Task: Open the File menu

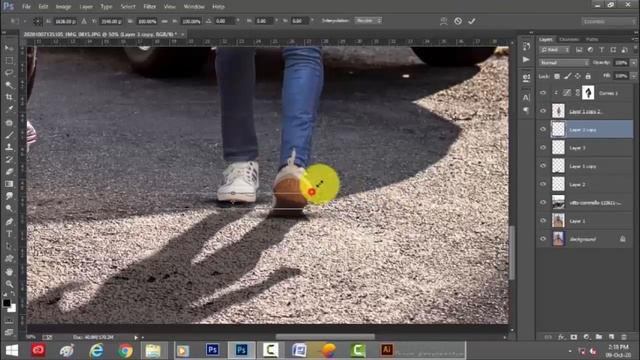Action: pyautogui.click(x=26, y=7)
